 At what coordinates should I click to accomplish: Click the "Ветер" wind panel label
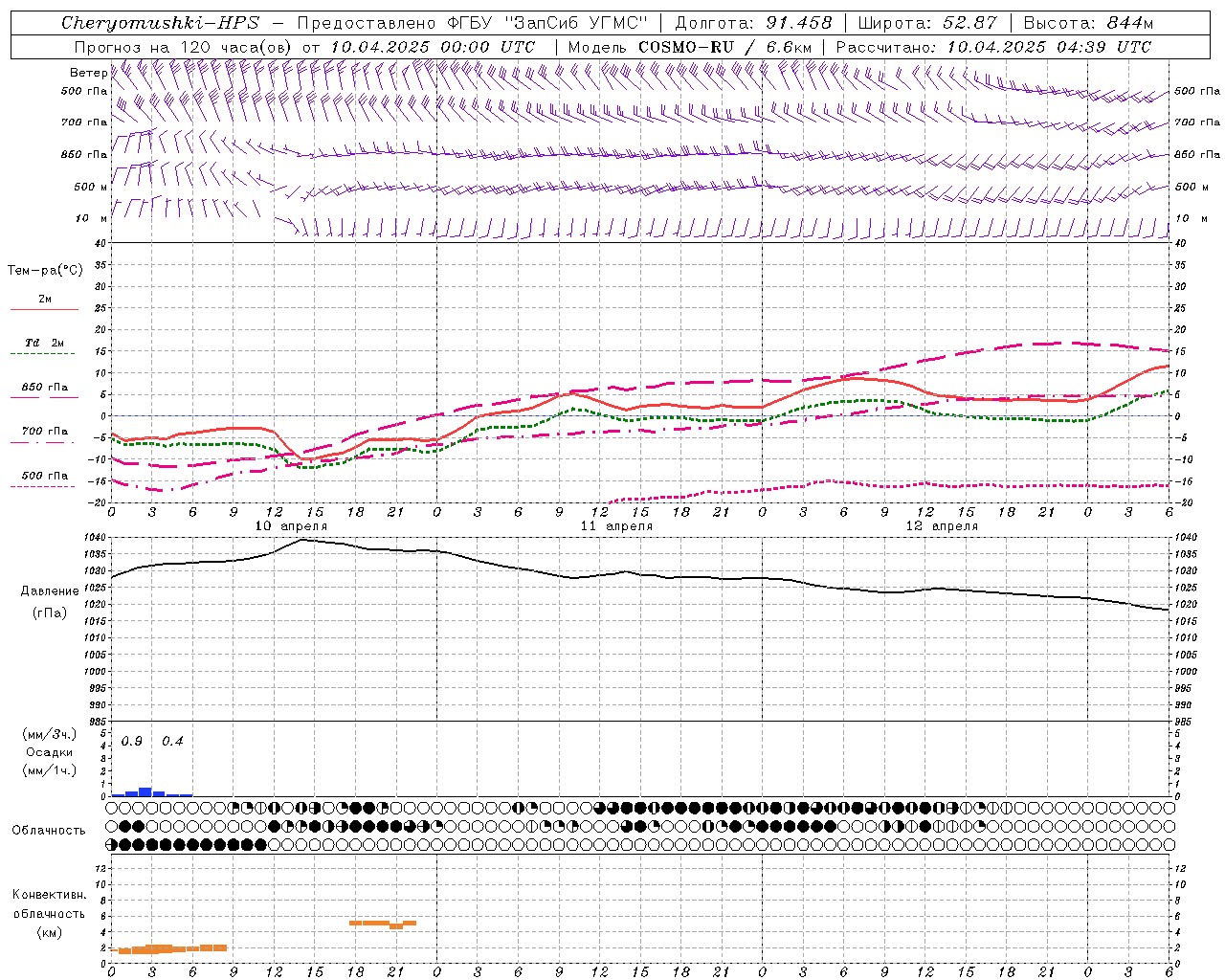[88, 73]
